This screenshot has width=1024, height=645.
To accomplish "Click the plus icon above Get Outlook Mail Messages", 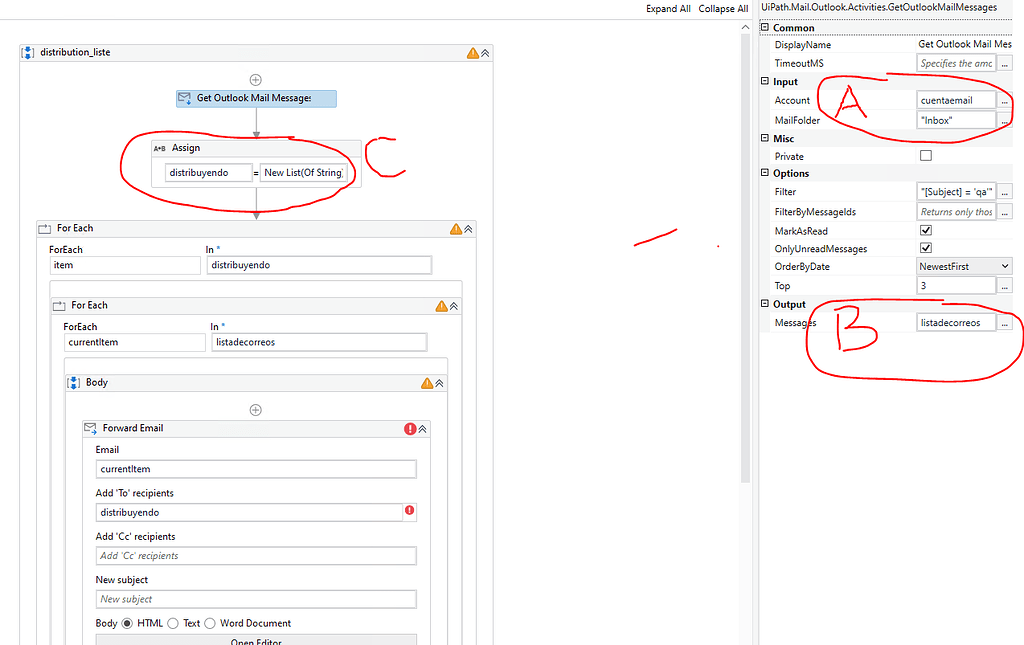I will (x=255, y=79).
